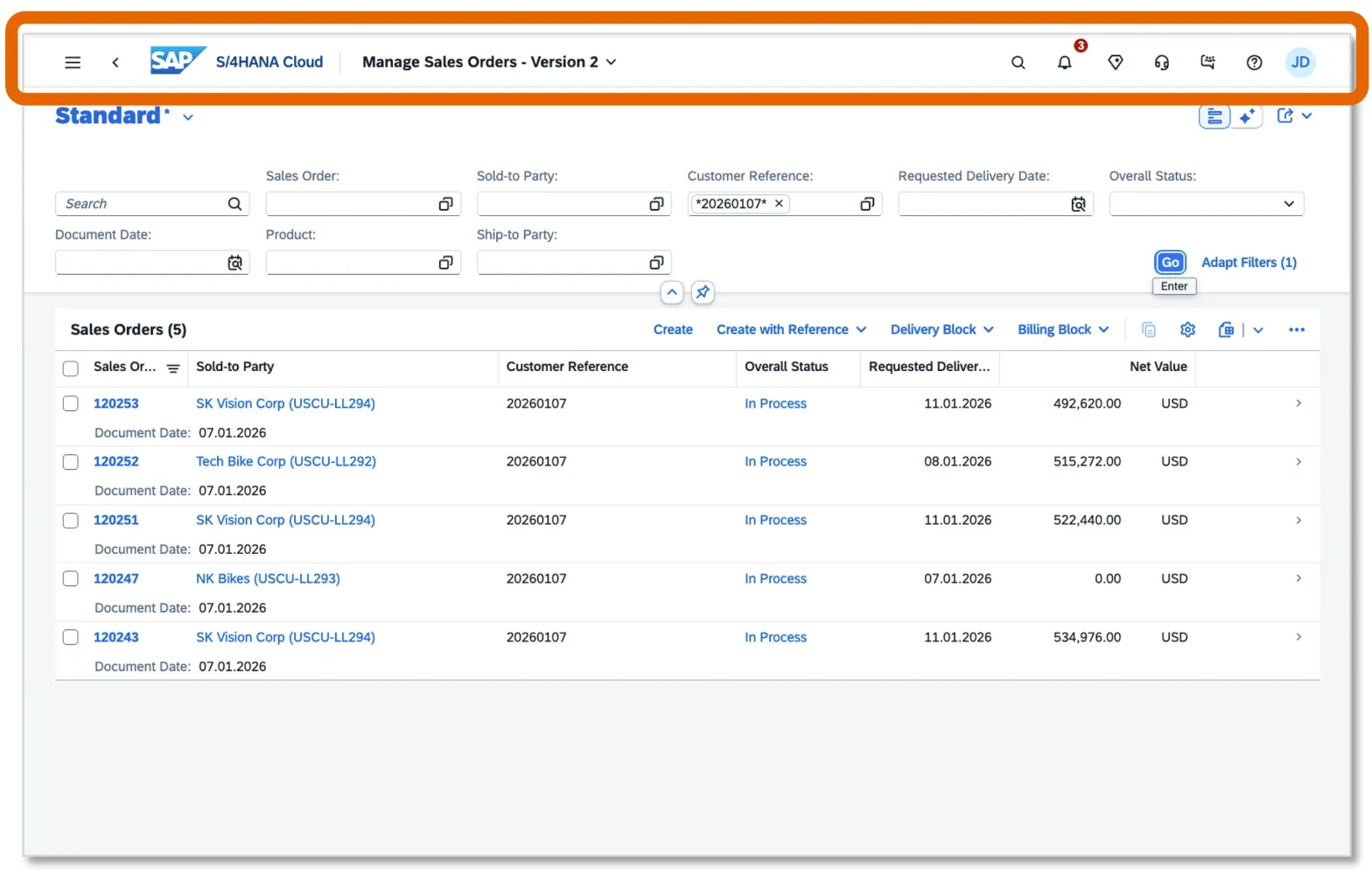Open Tech Bike Corp (USCU-LL292) link

point(286,462)
